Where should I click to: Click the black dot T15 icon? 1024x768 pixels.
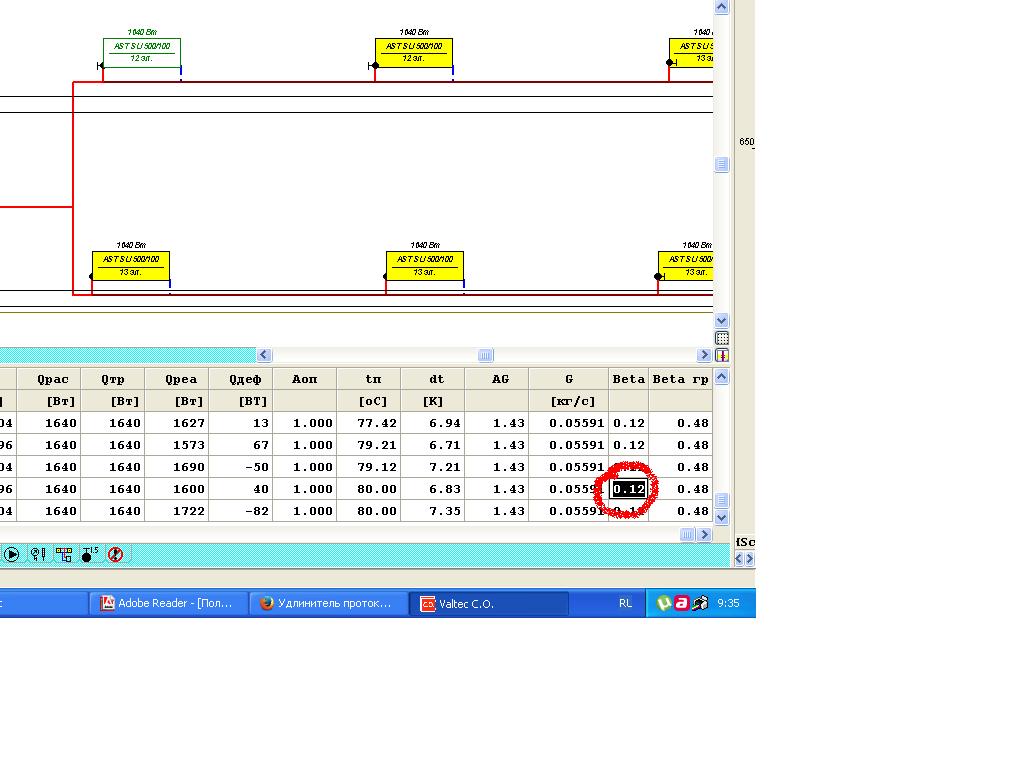tap(89, 554)
